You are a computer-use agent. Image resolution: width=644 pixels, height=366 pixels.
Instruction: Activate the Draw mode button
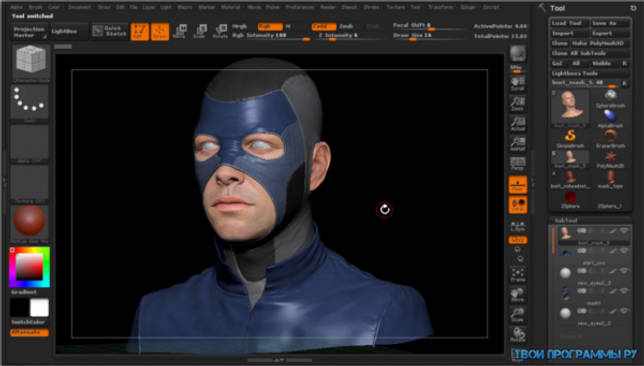(x=160, y=32)
